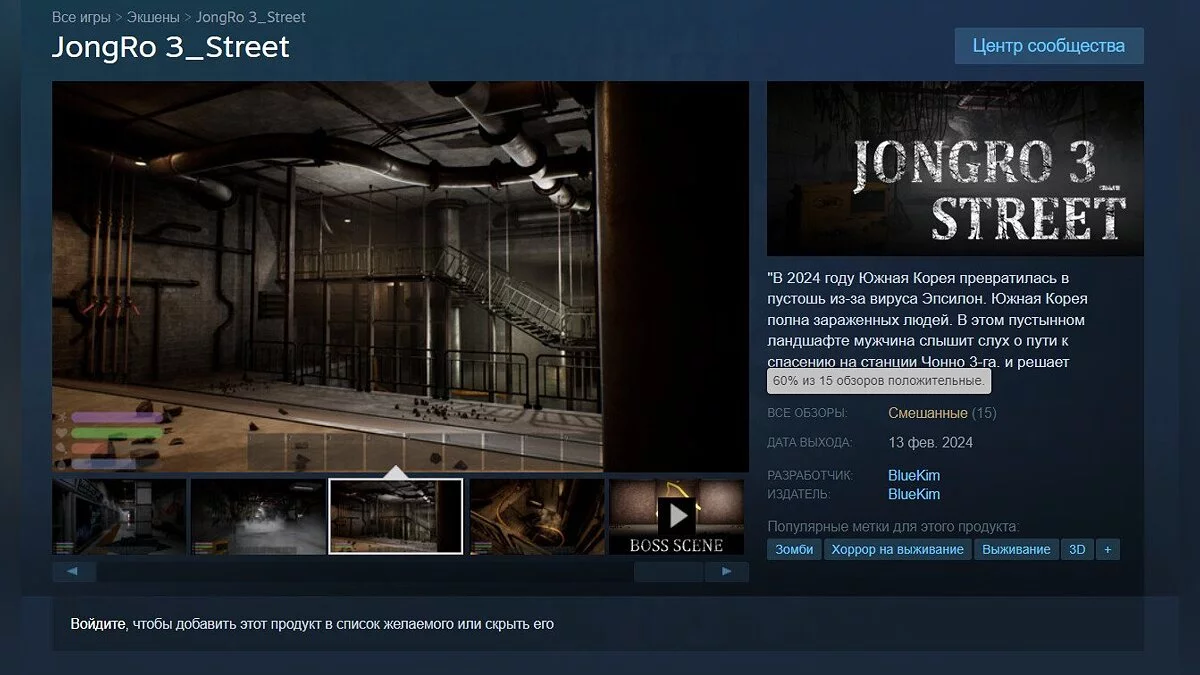
Task: Click the 'РАЗРАБОТЧИК:' label
Action: click(810, 475)
